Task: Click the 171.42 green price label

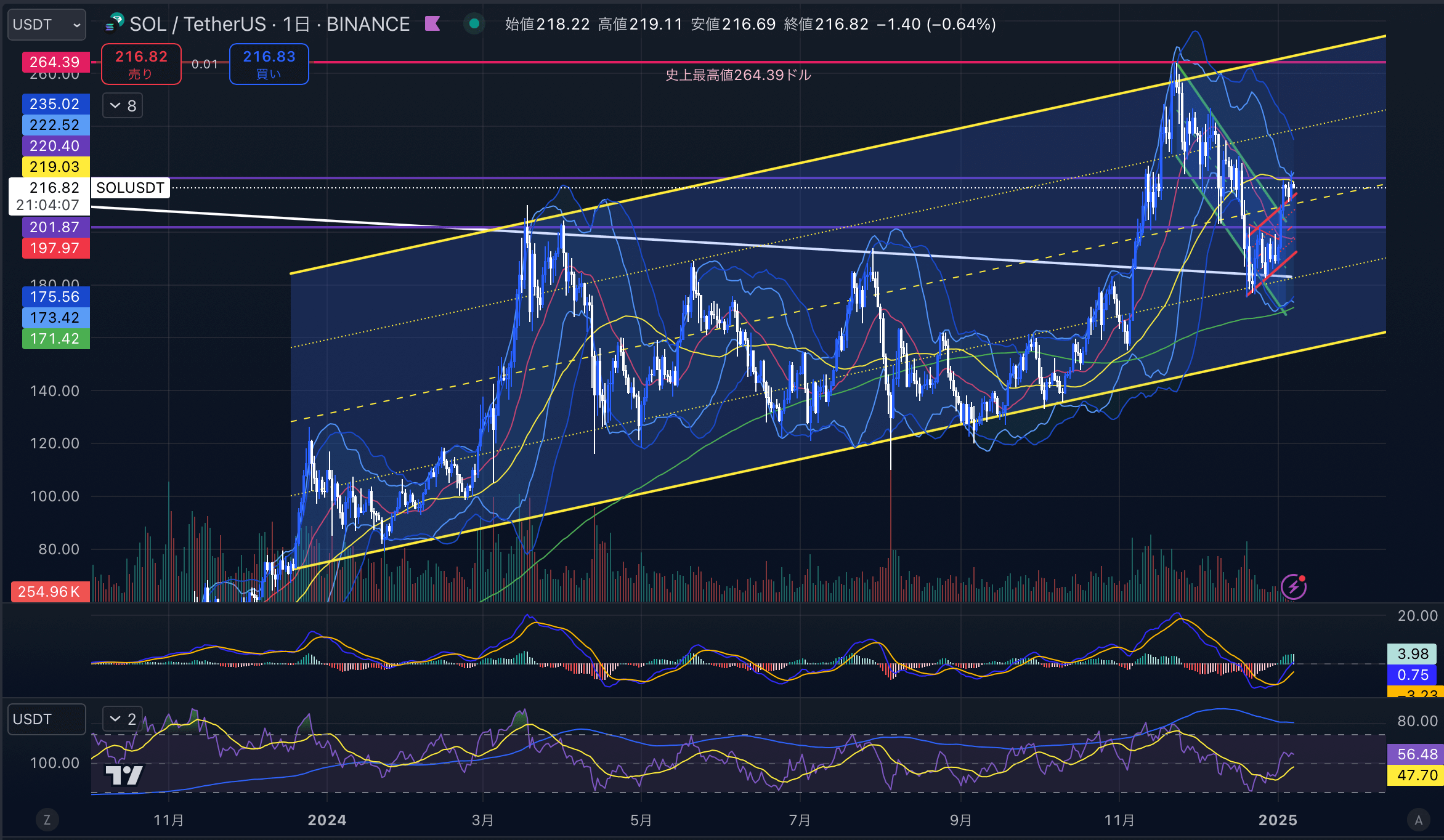Action: click(56, 339)
